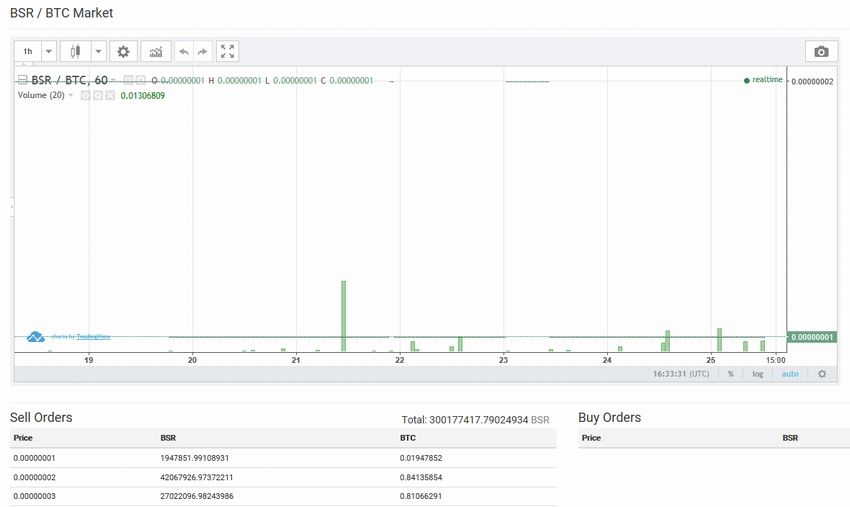Open the BSR / BTC, 60 series dropdown
The image size is (850, 507).
coord(113,80)
